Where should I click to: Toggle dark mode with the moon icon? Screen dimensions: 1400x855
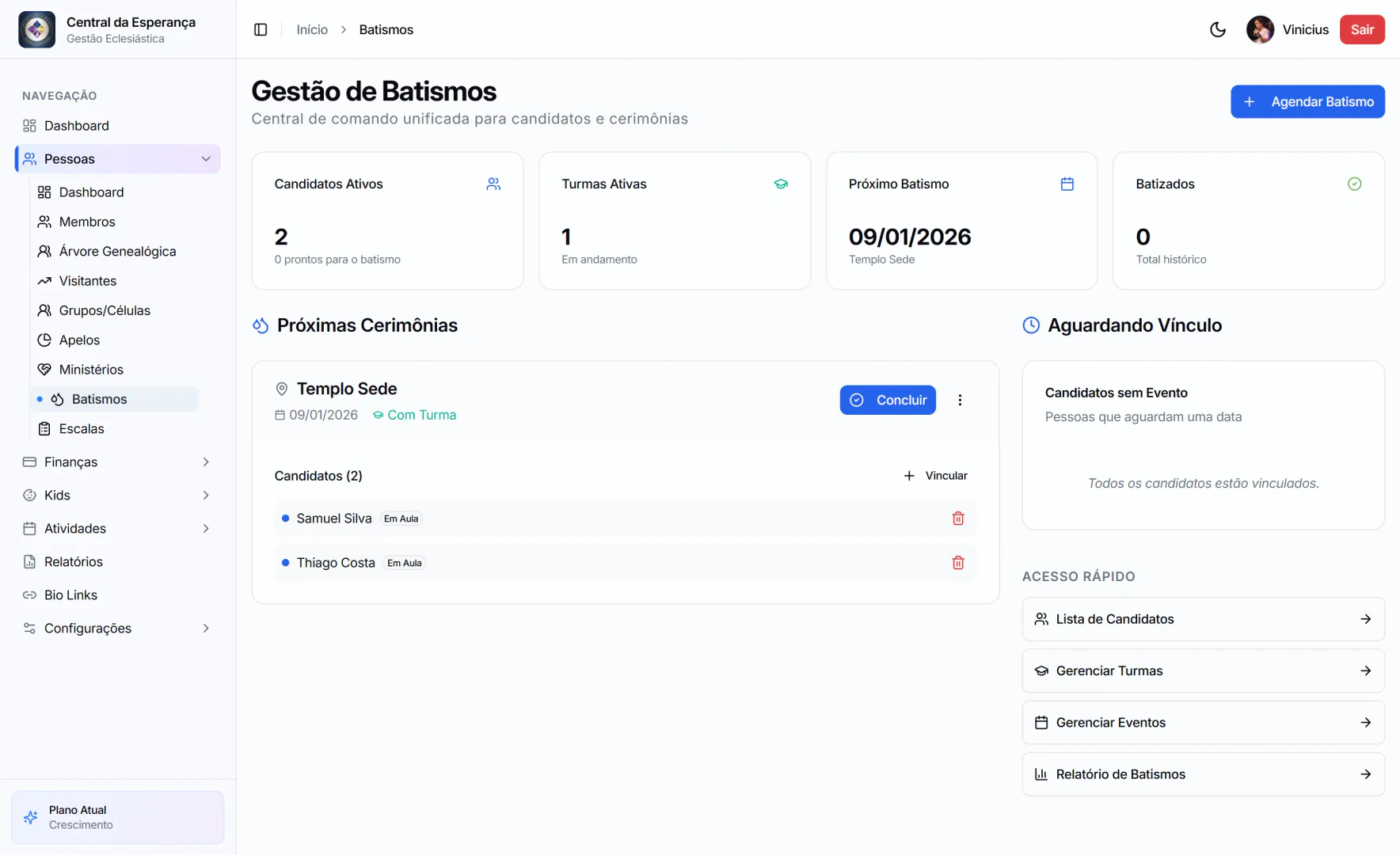(x=1217, y=29)
